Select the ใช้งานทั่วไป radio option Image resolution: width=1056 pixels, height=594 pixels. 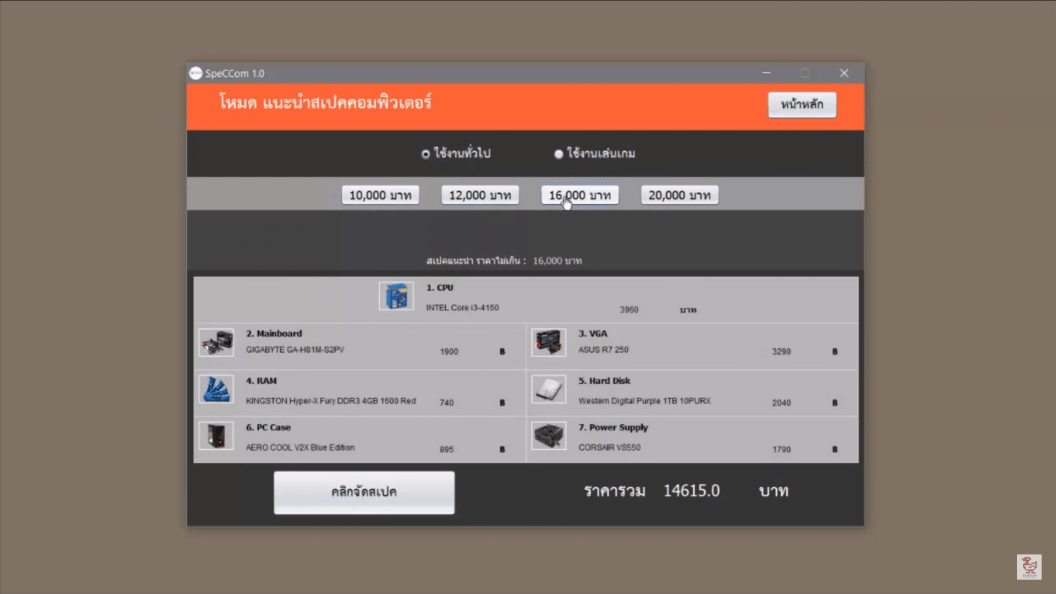click(x=426, y=154)
